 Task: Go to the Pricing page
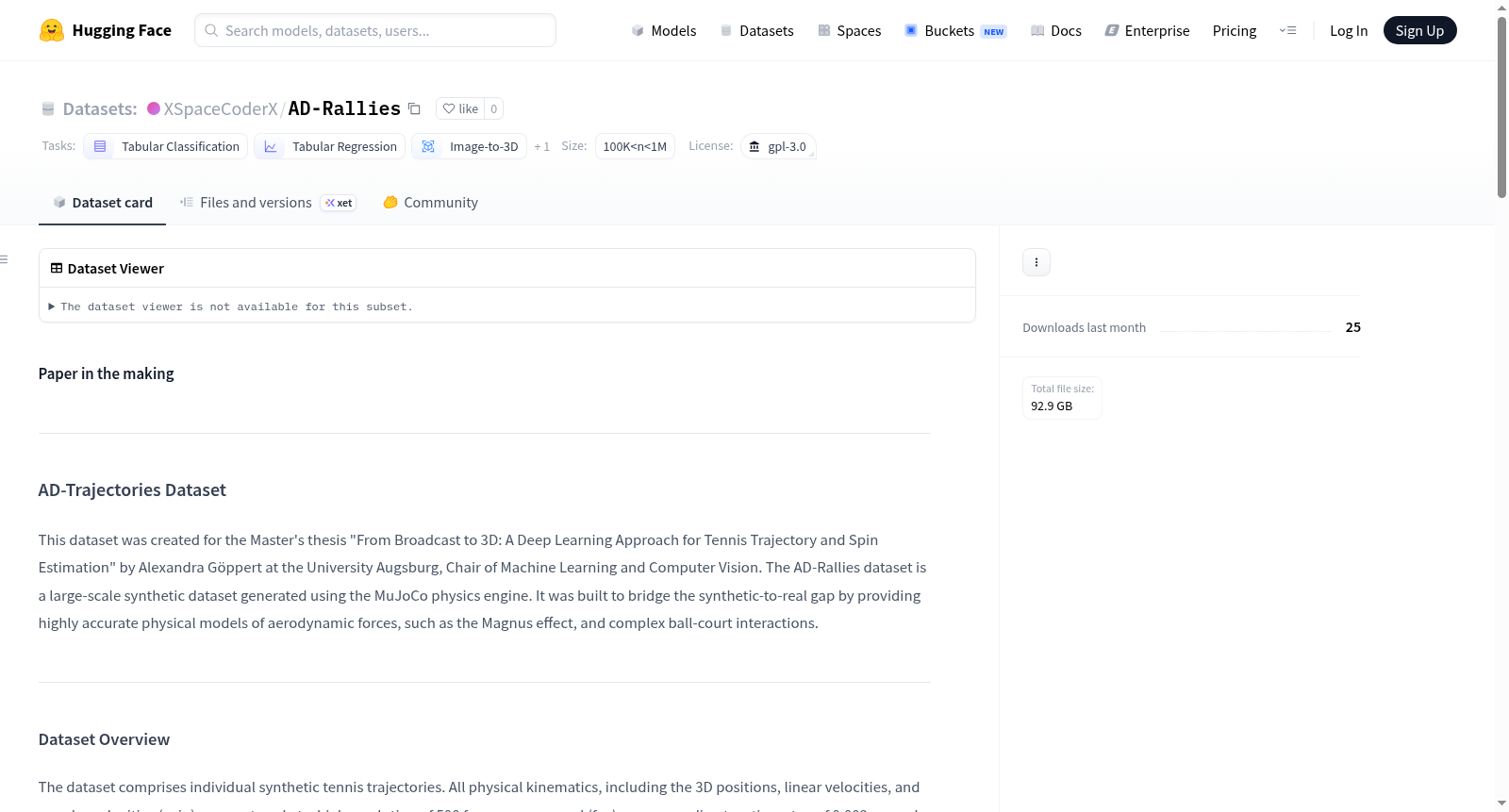(x=1235, y=30)
